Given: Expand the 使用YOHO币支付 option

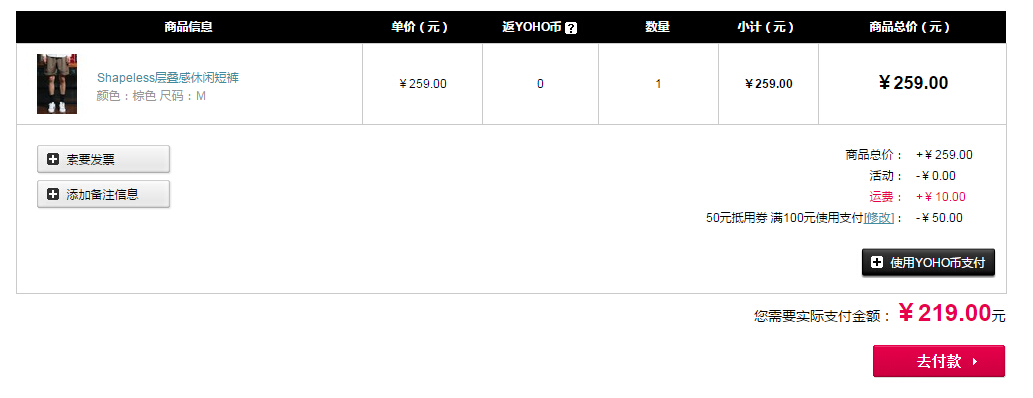Looking at the screenshot, I should 928,262.
